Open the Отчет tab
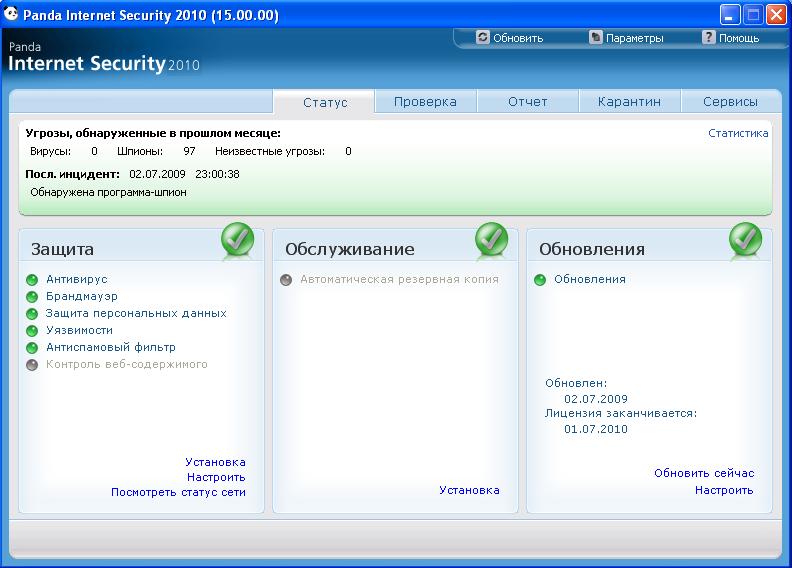This screenshot has height=568, width=792. (x=528, y=101)
